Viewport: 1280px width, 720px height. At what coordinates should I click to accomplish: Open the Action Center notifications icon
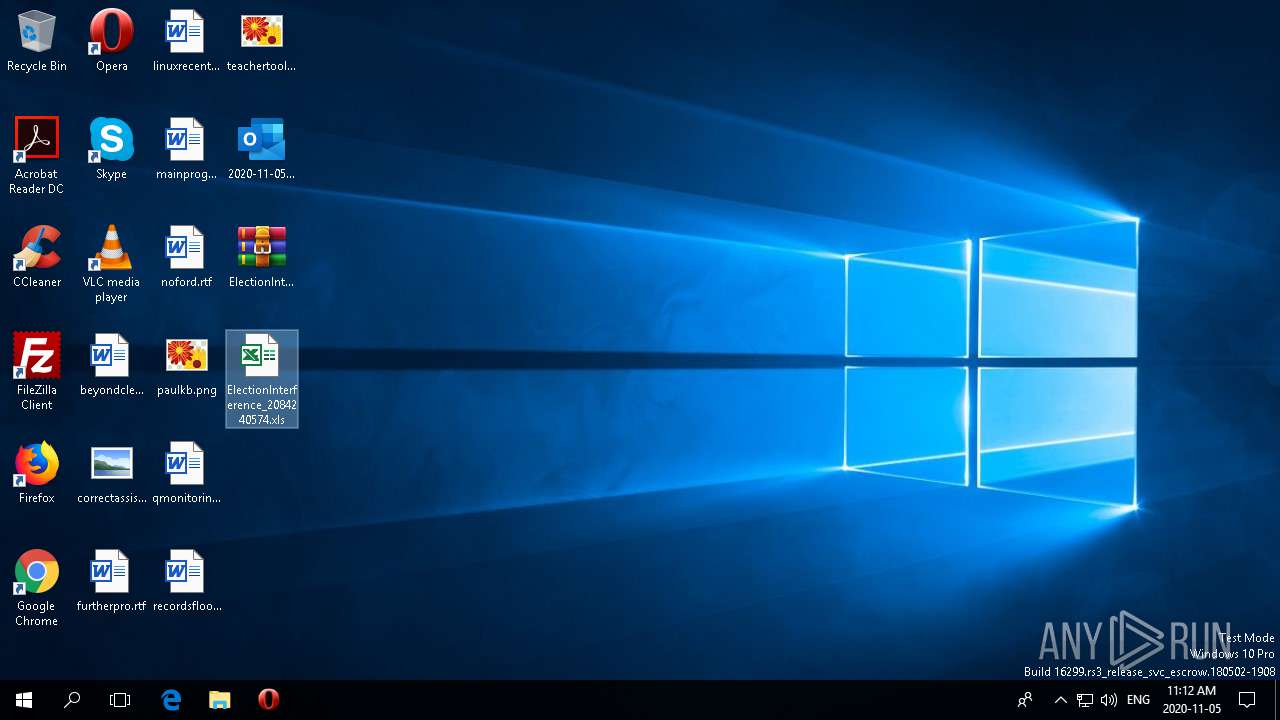[1247, 700]
